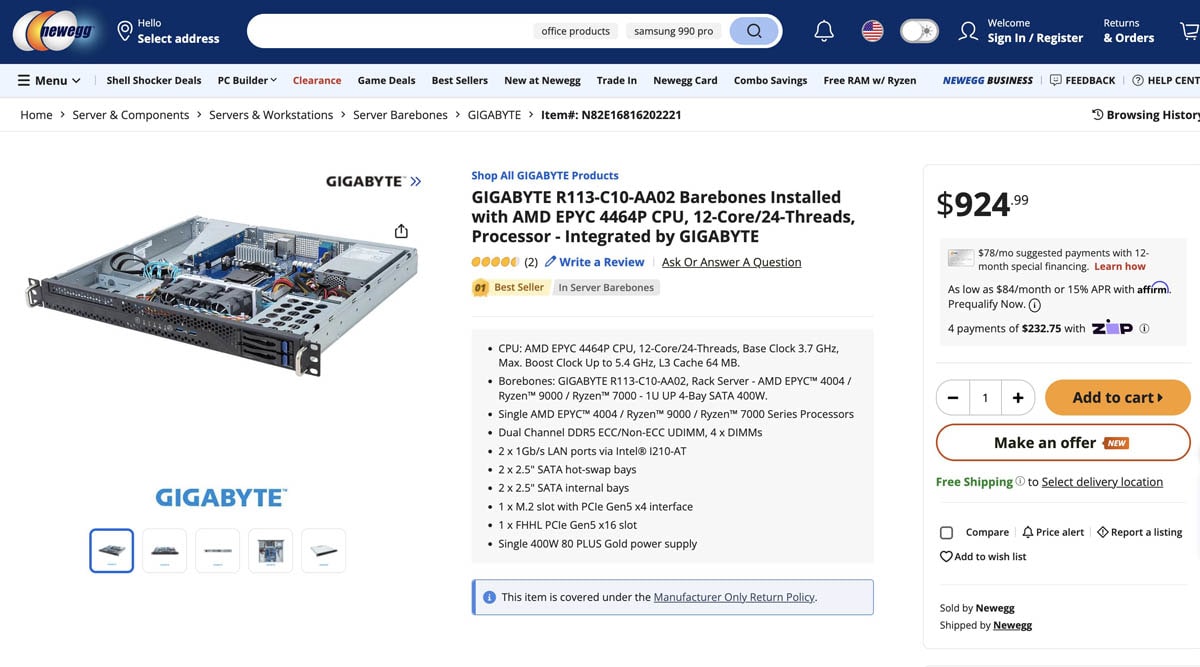Open Manufacturer Only Return Policy link
The height and width of the screenshot is (667, 1200).
734,597
